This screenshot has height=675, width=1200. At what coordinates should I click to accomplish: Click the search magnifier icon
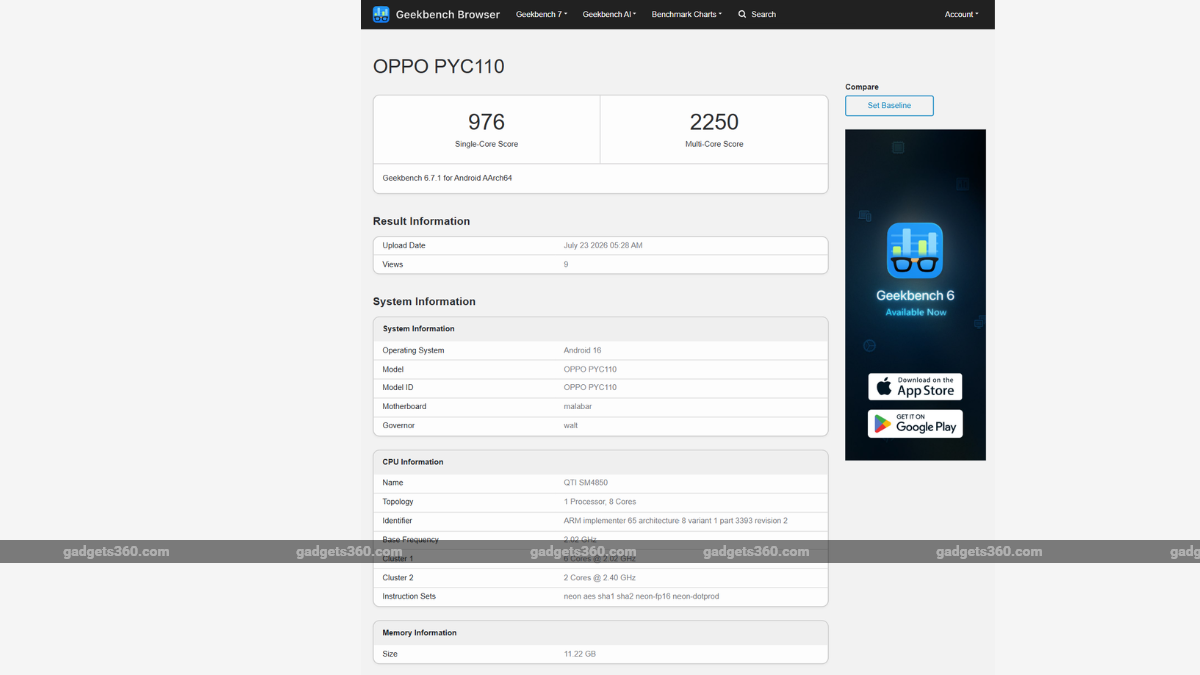pos(742,14)
